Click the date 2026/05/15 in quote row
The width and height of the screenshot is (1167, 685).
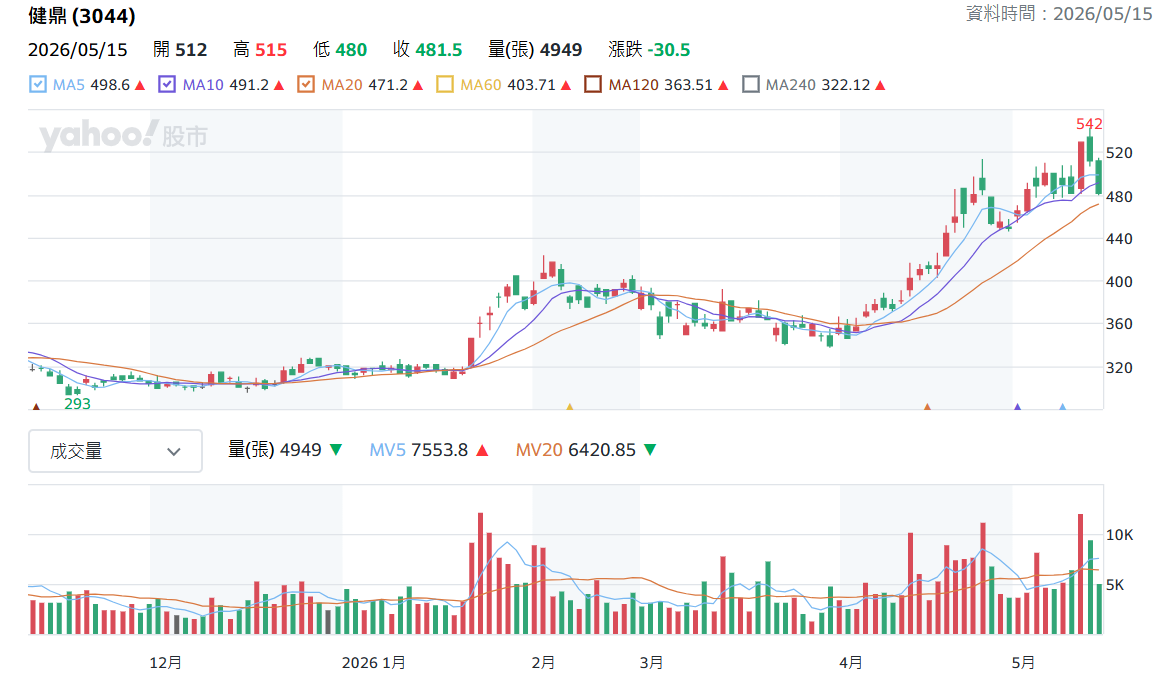[x=77, y=50]
